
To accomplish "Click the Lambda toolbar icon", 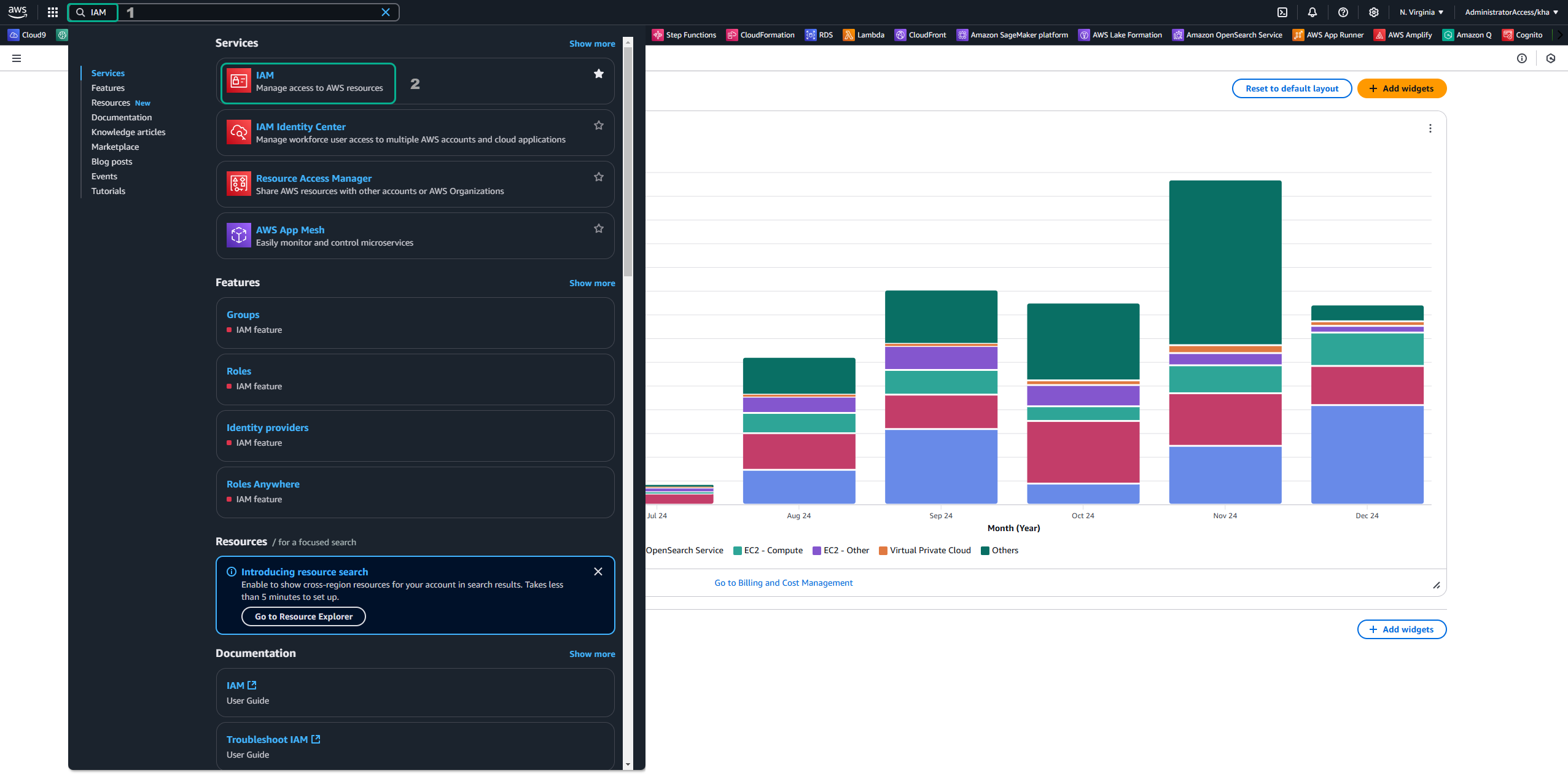I will coord(849,34).
